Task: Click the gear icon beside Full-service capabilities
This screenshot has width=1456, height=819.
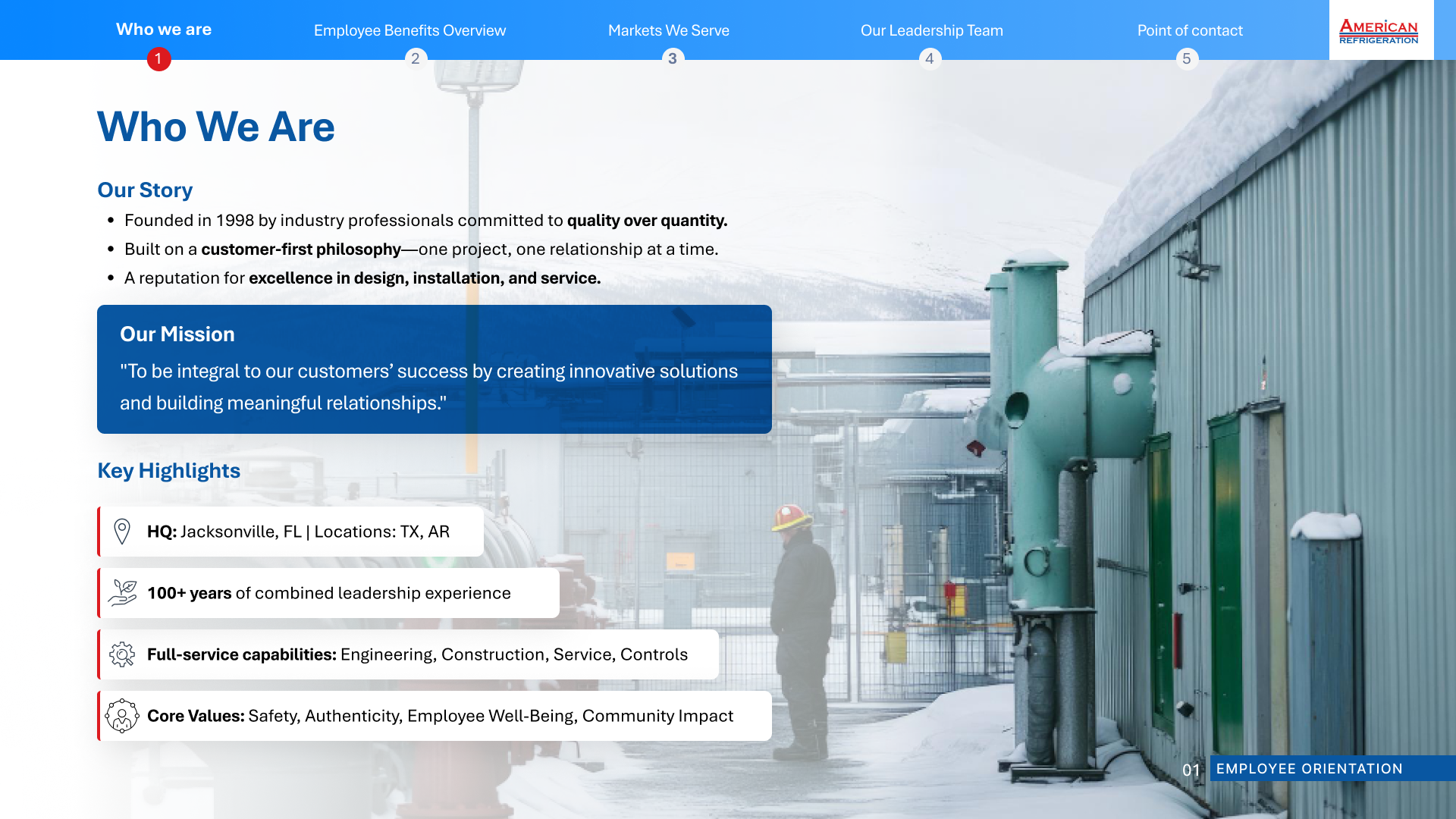Action: point(121,654)
